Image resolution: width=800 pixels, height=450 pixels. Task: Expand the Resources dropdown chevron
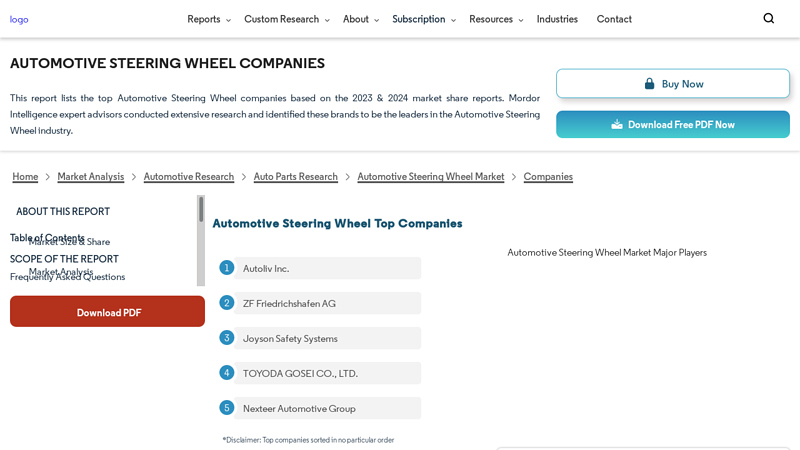520,20
